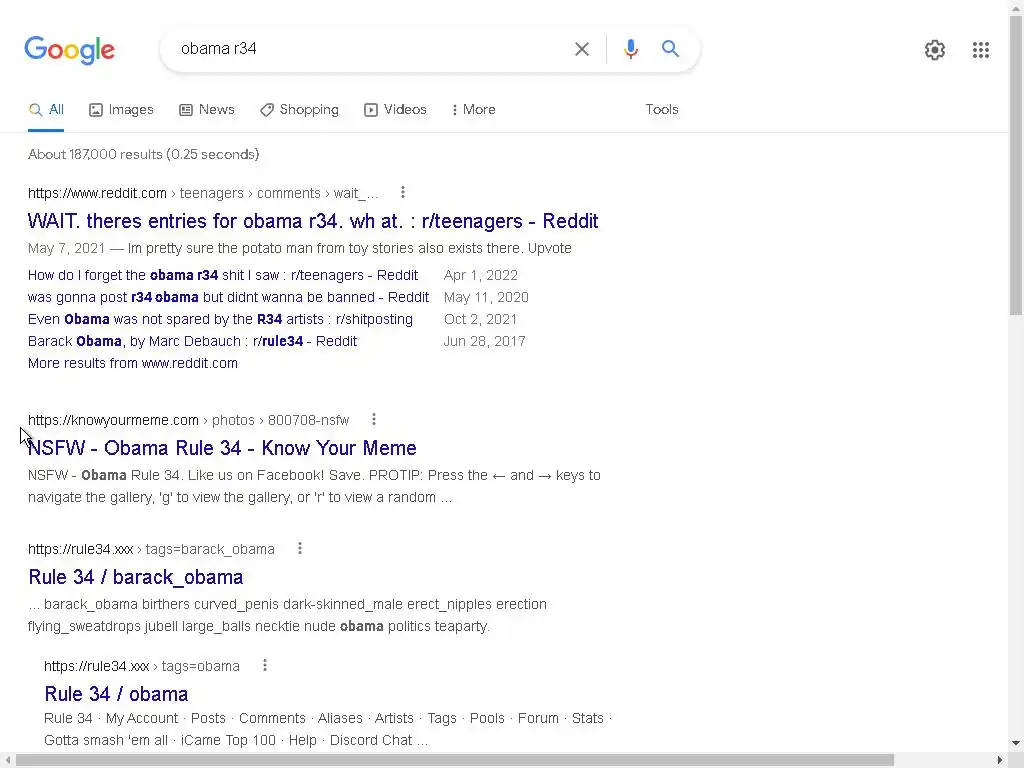Click More results from www.reddit.com

tap(133, 363)
